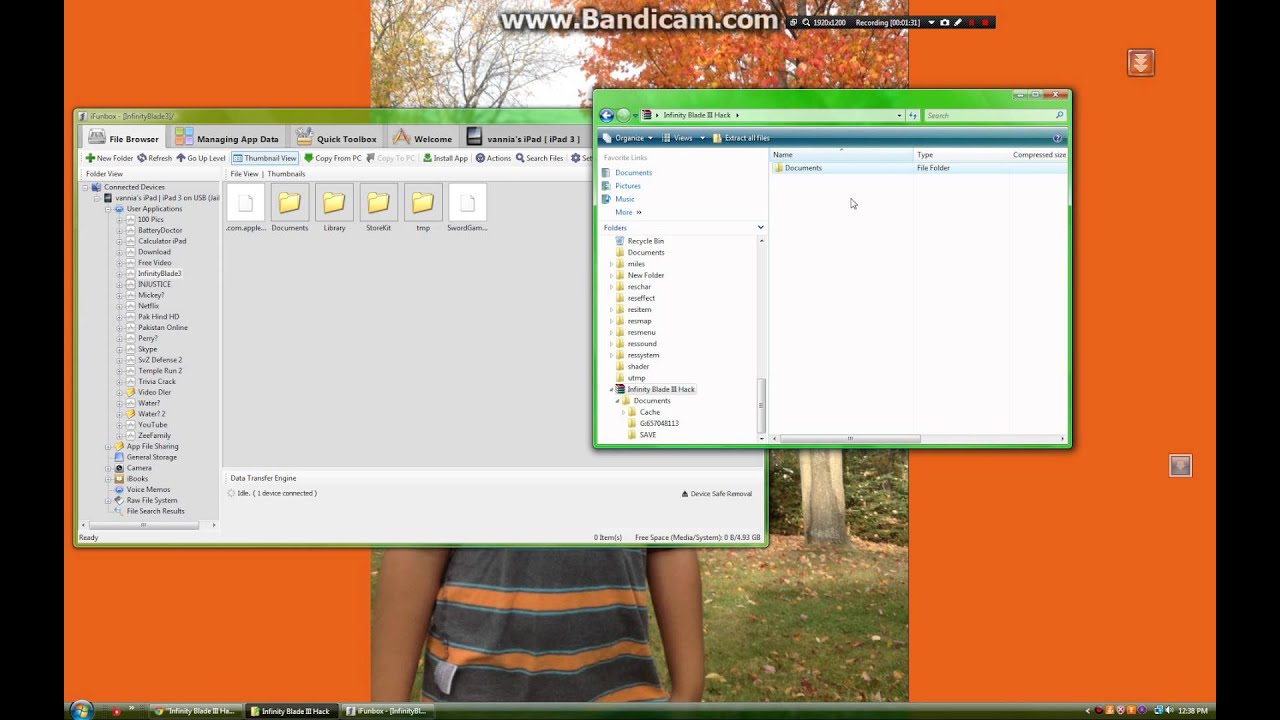
Task: Select the Cache folder in tree
Action: tap(650, 412)
